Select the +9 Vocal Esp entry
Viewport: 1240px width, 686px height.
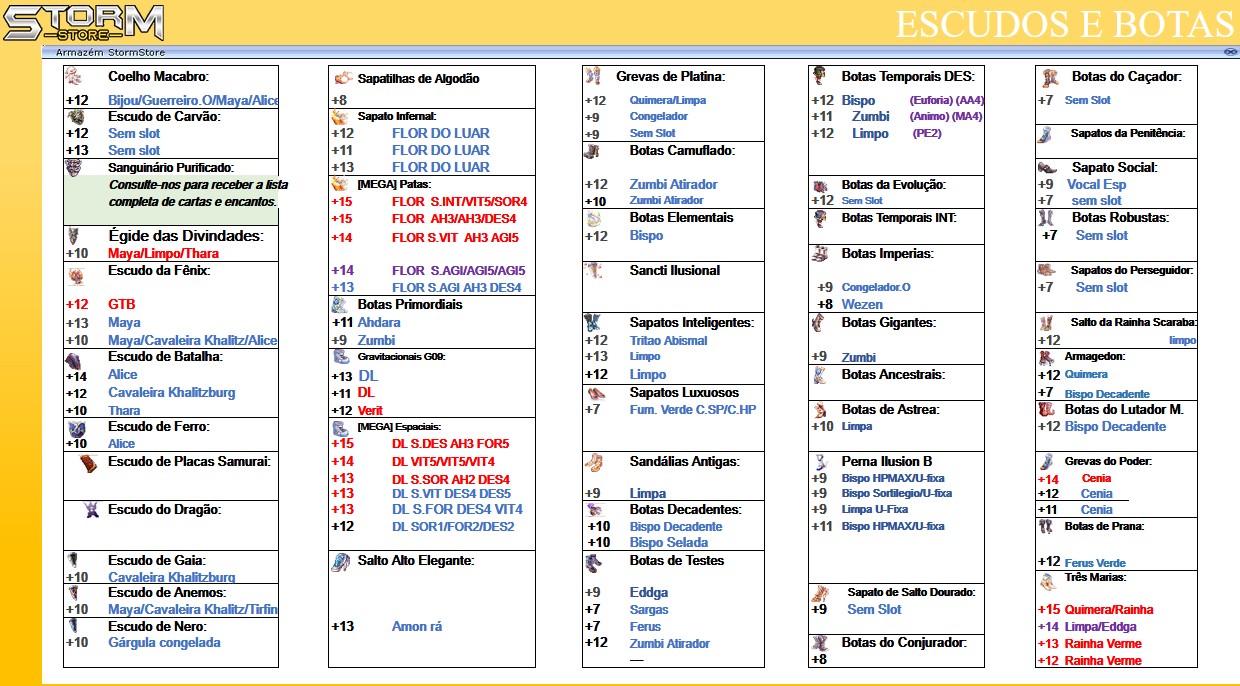tap(1083, 184)
